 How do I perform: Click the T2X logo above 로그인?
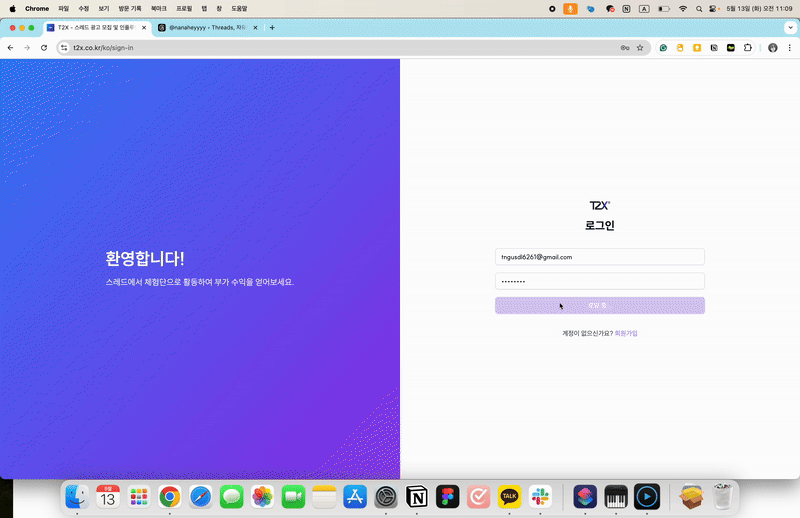599,205
